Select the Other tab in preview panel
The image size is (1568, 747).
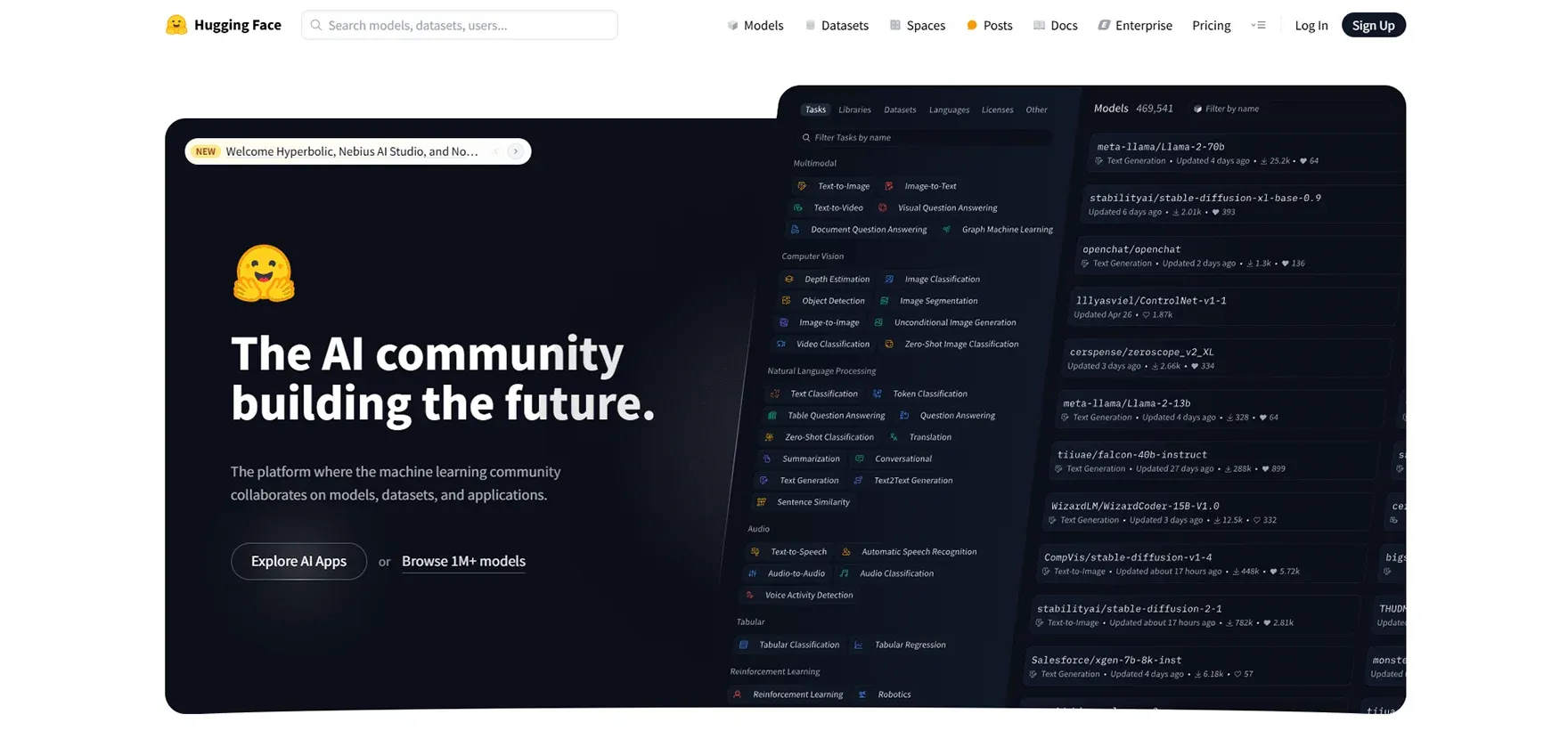pos(1036,110)
